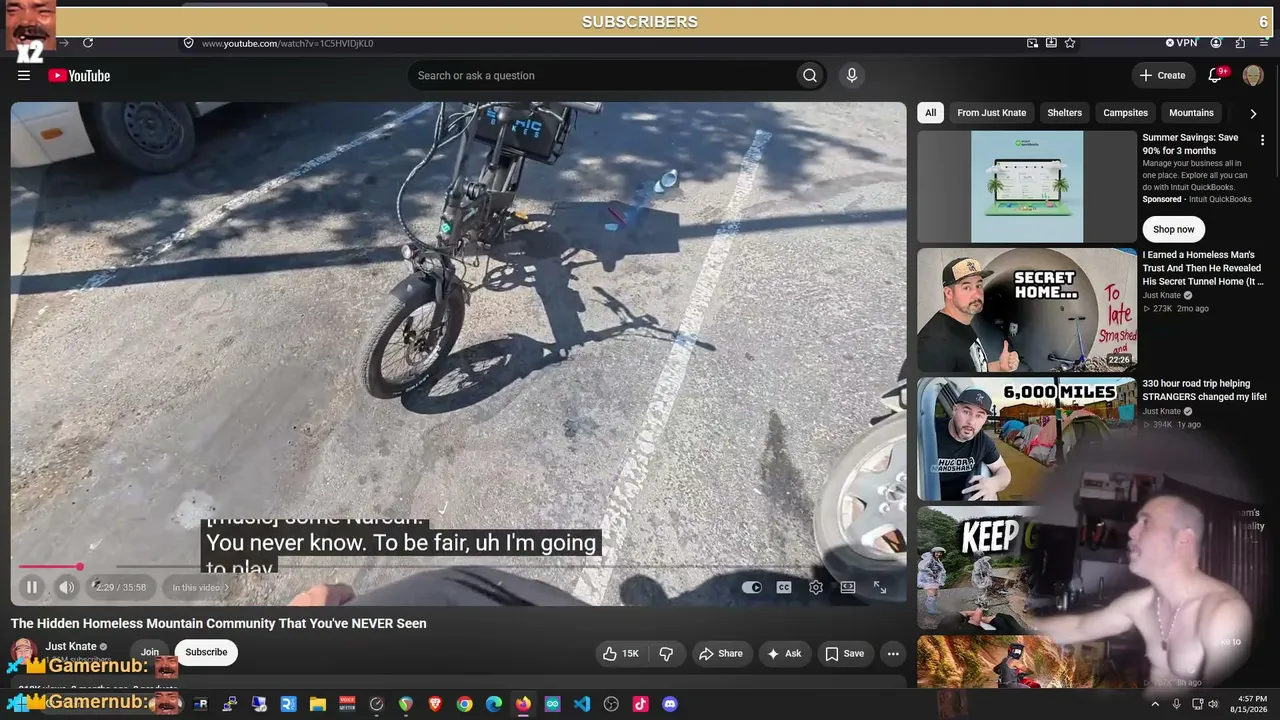Open the taskbar clock and date
This screenshot has height=720, width=1280.
click(1248, 704)
